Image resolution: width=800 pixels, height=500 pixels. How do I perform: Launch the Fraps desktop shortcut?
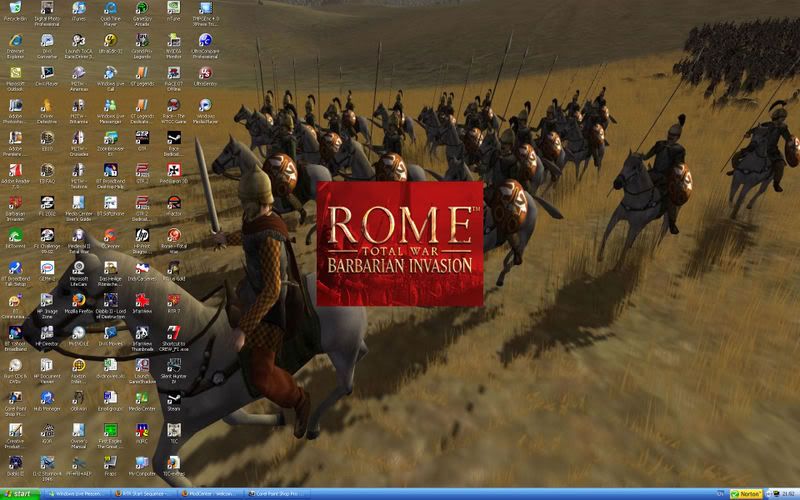tap(110, 462)
